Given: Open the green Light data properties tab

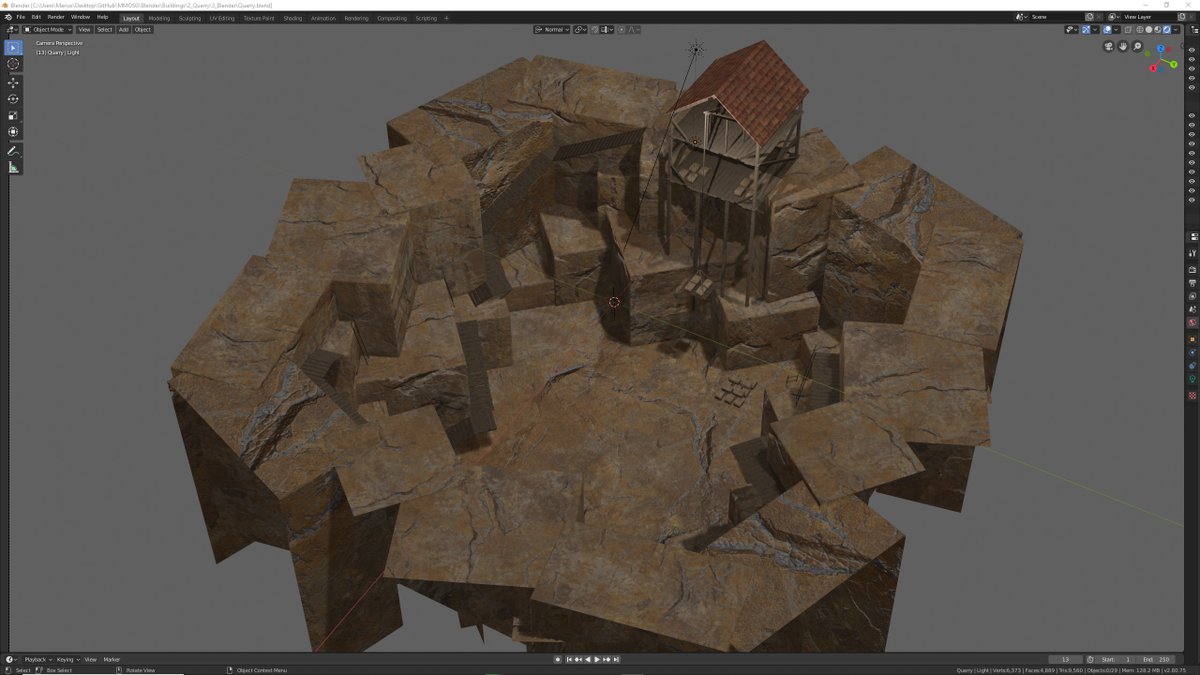Looking at the screenshot, I should pos(1193,380).
